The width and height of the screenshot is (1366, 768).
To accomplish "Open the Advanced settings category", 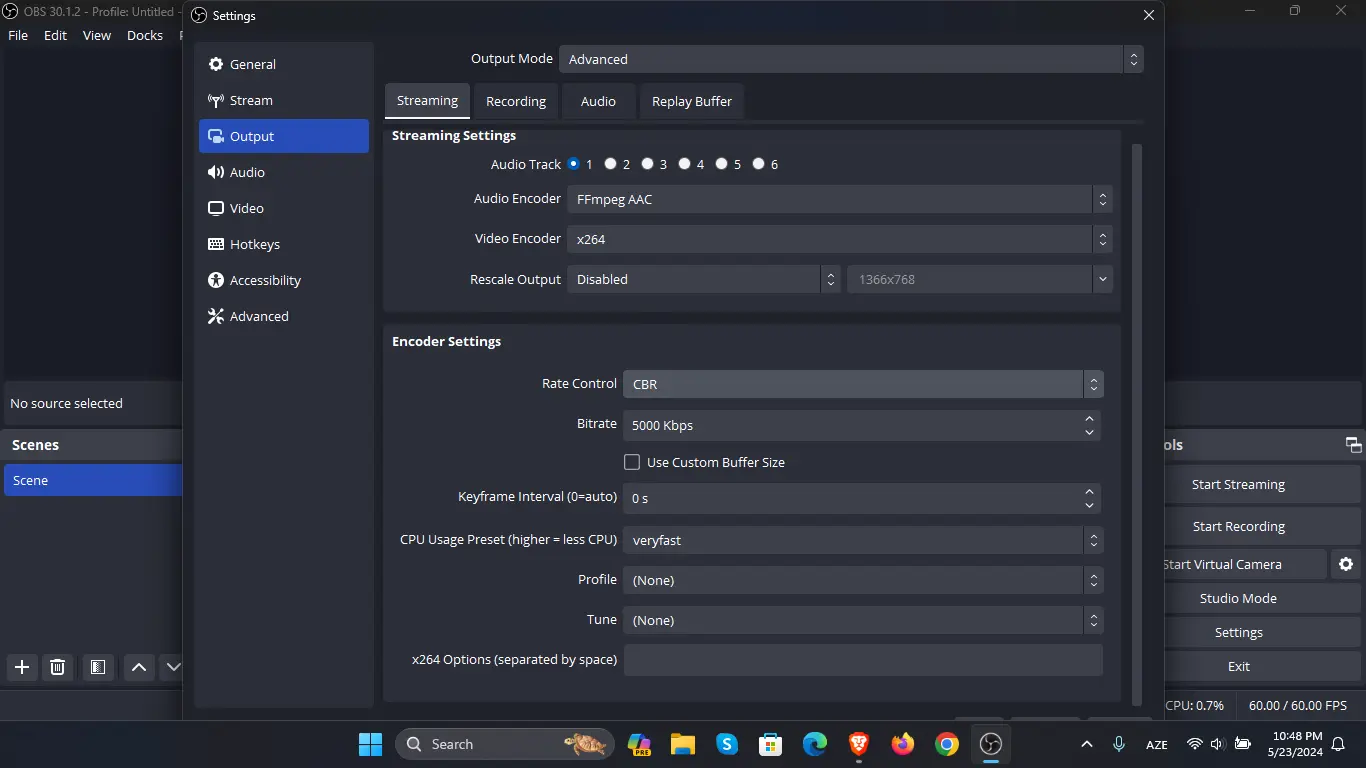I will tap(284, 316).
